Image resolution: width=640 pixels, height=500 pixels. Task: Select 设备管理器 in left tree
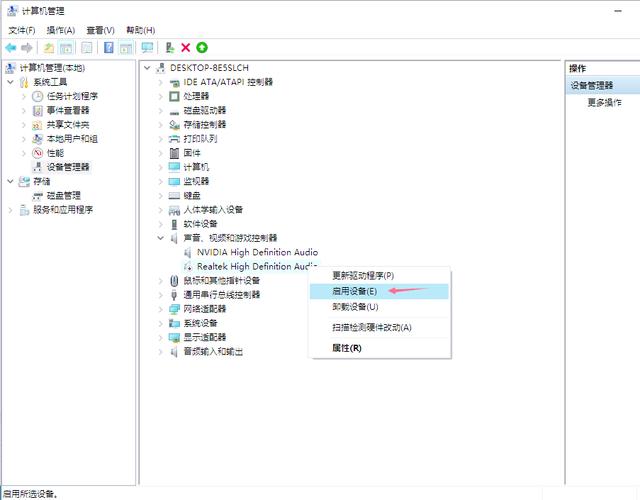(68, 167)
